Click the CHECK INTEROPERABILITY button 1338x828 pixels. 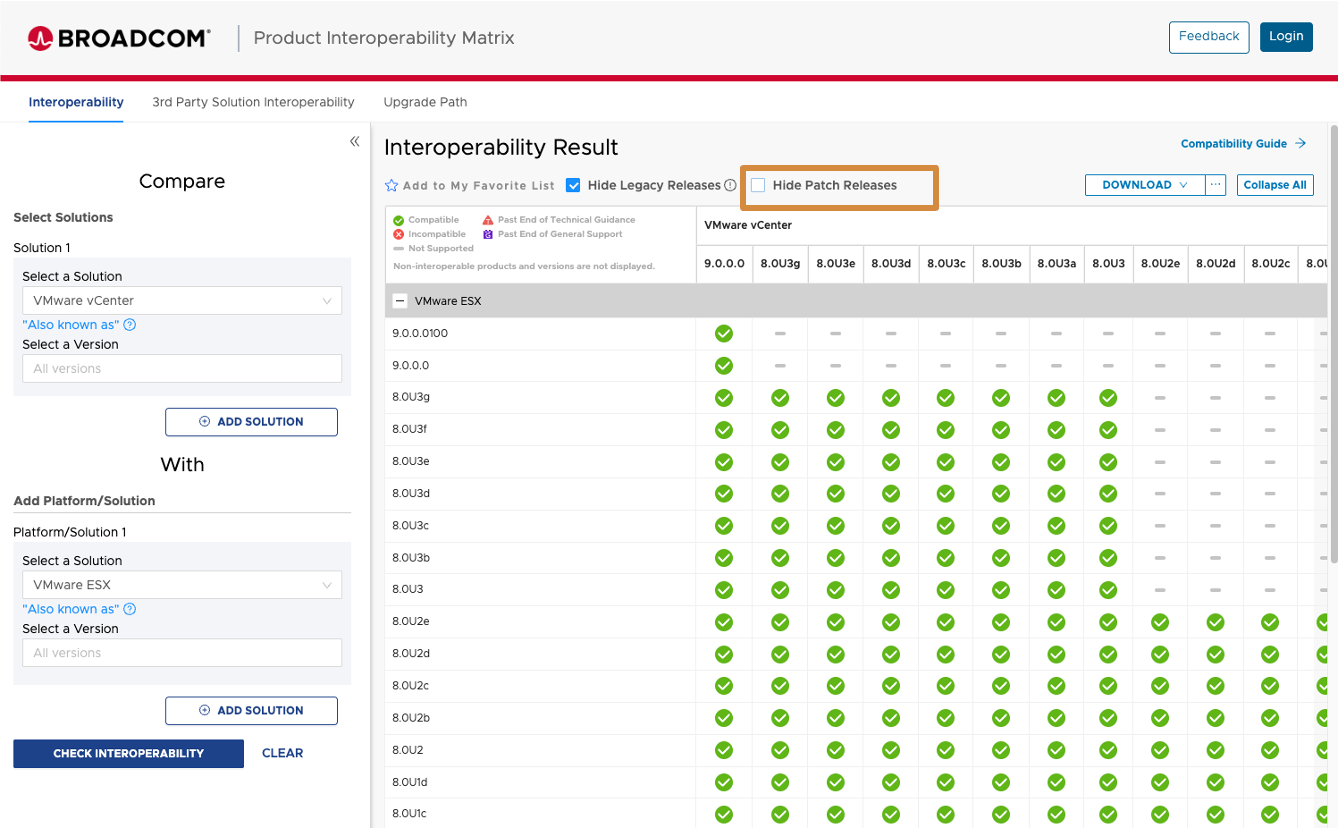(x=128, y=753)
